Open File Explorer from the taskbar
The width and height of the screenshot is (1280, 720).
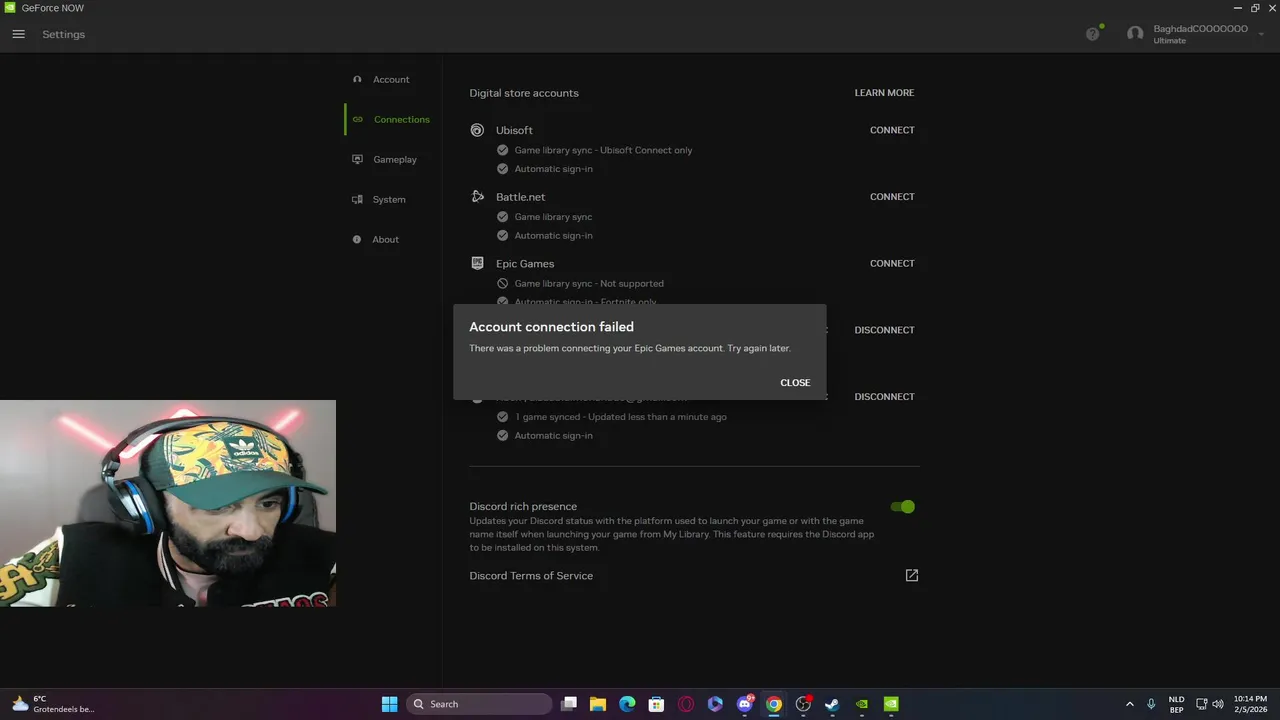[x=598, y=704]
